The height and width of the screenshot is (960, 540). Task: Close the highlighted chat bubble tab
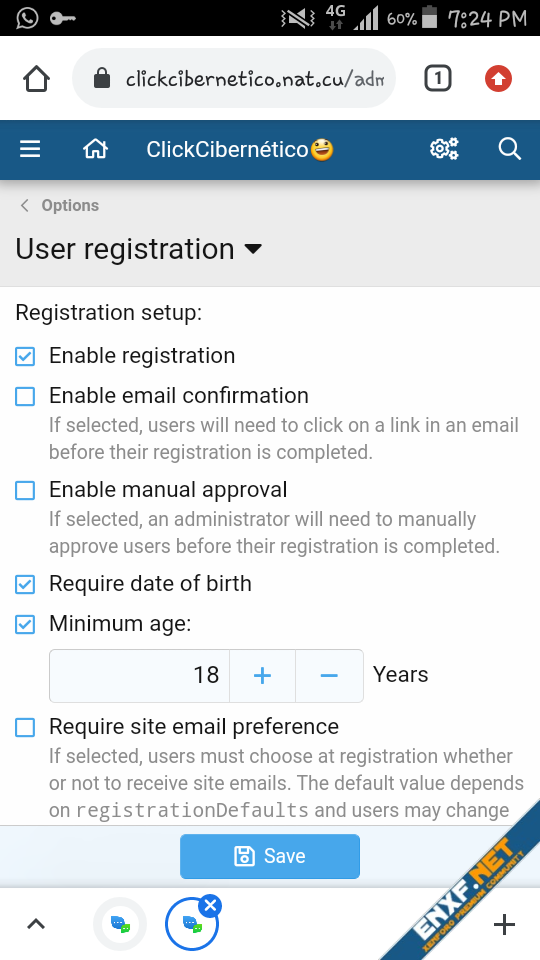click(211, 906)
